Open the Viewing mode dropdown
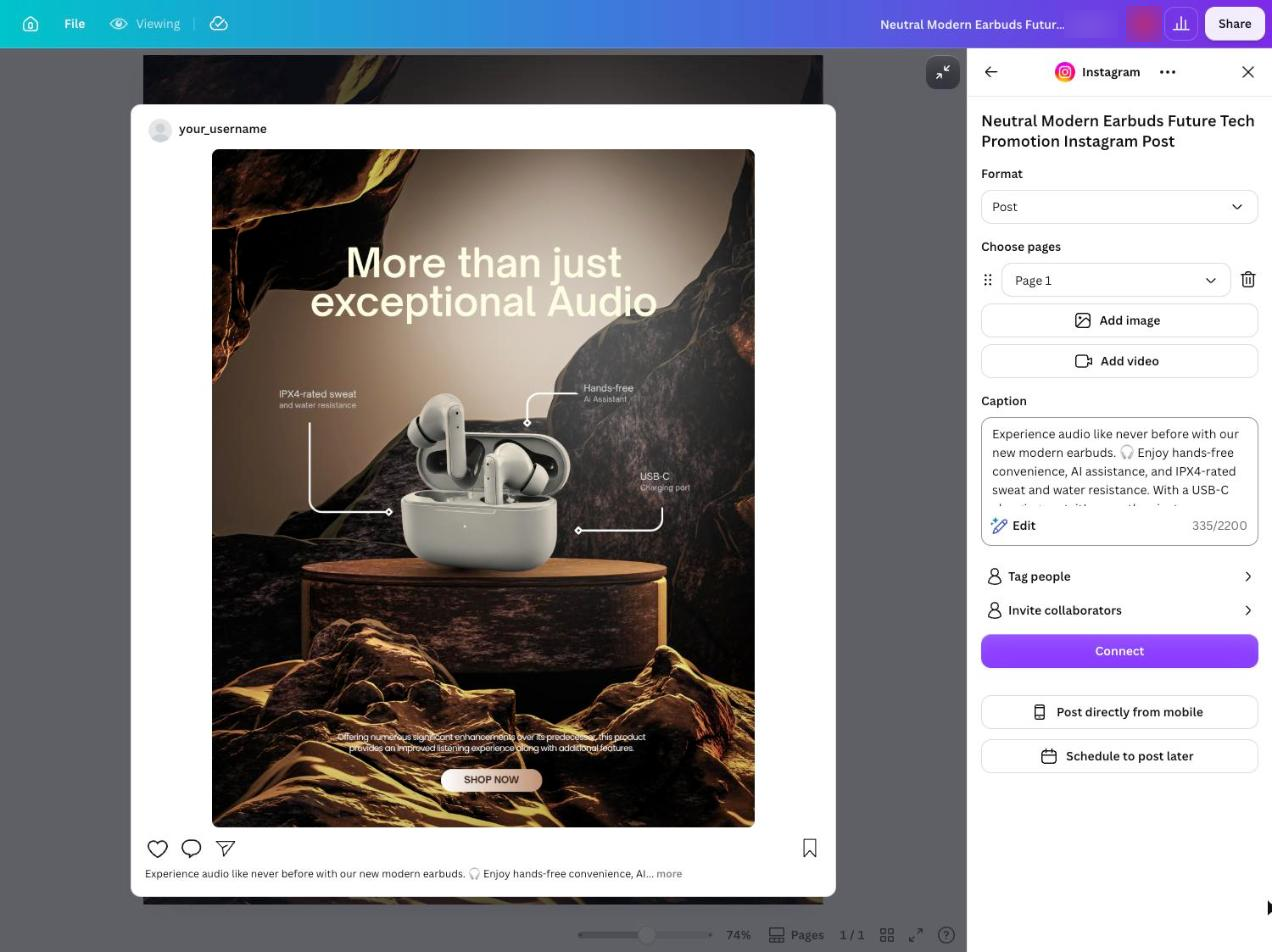The width and height of the screenshot is (1272, 952). coord(145,24)
